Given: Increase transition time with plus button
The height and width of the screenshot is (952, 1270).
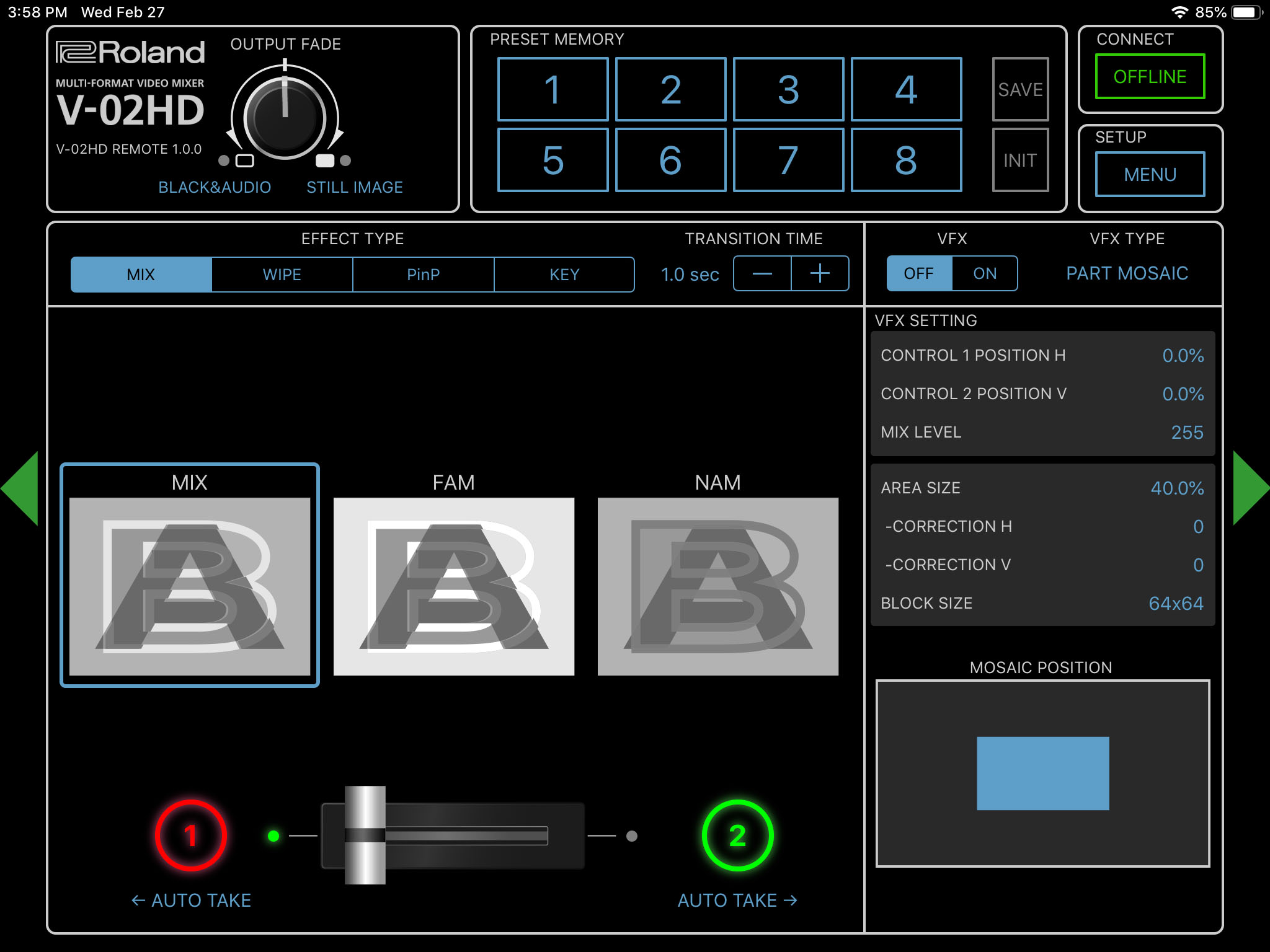Looking at the screenshot, I should (820, 273).
